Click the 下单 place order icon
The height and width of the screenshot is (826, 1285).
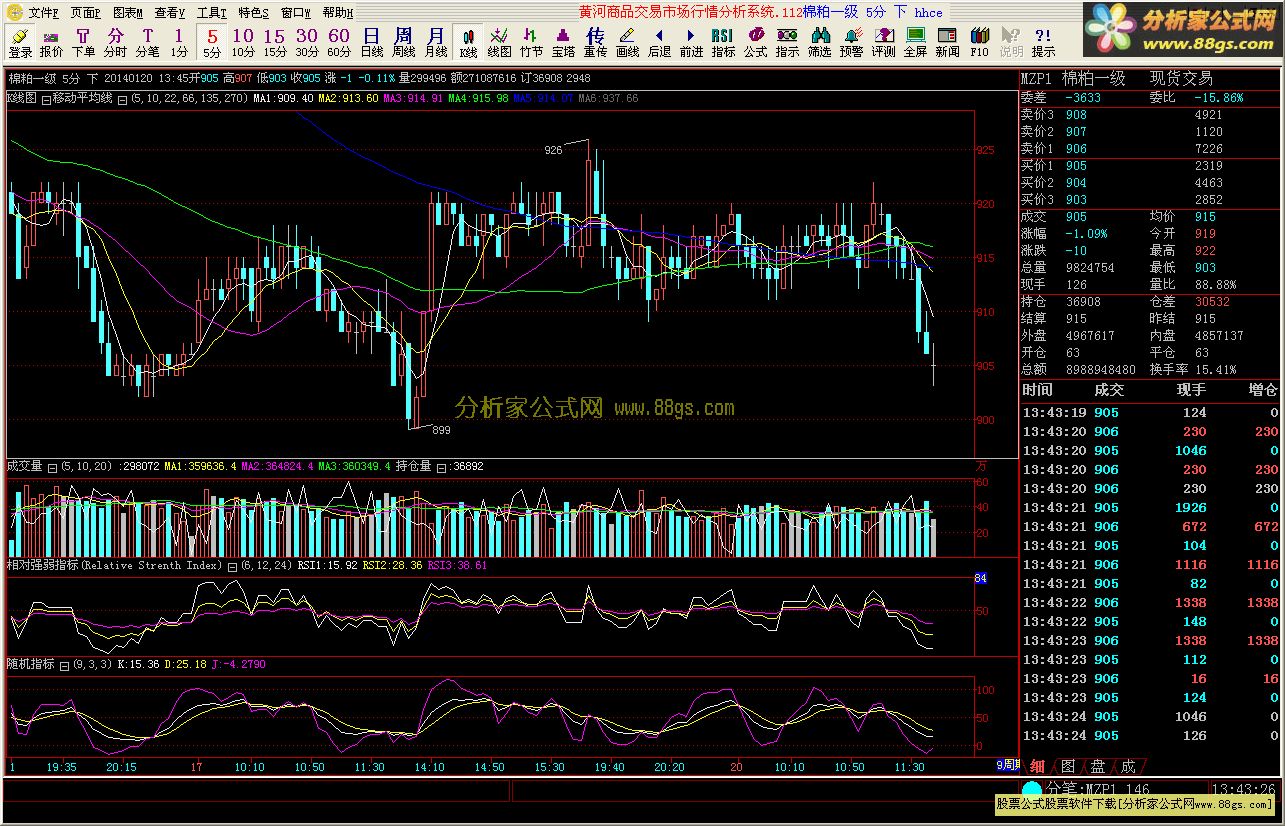pyautogui.click(x=84, y=42)
